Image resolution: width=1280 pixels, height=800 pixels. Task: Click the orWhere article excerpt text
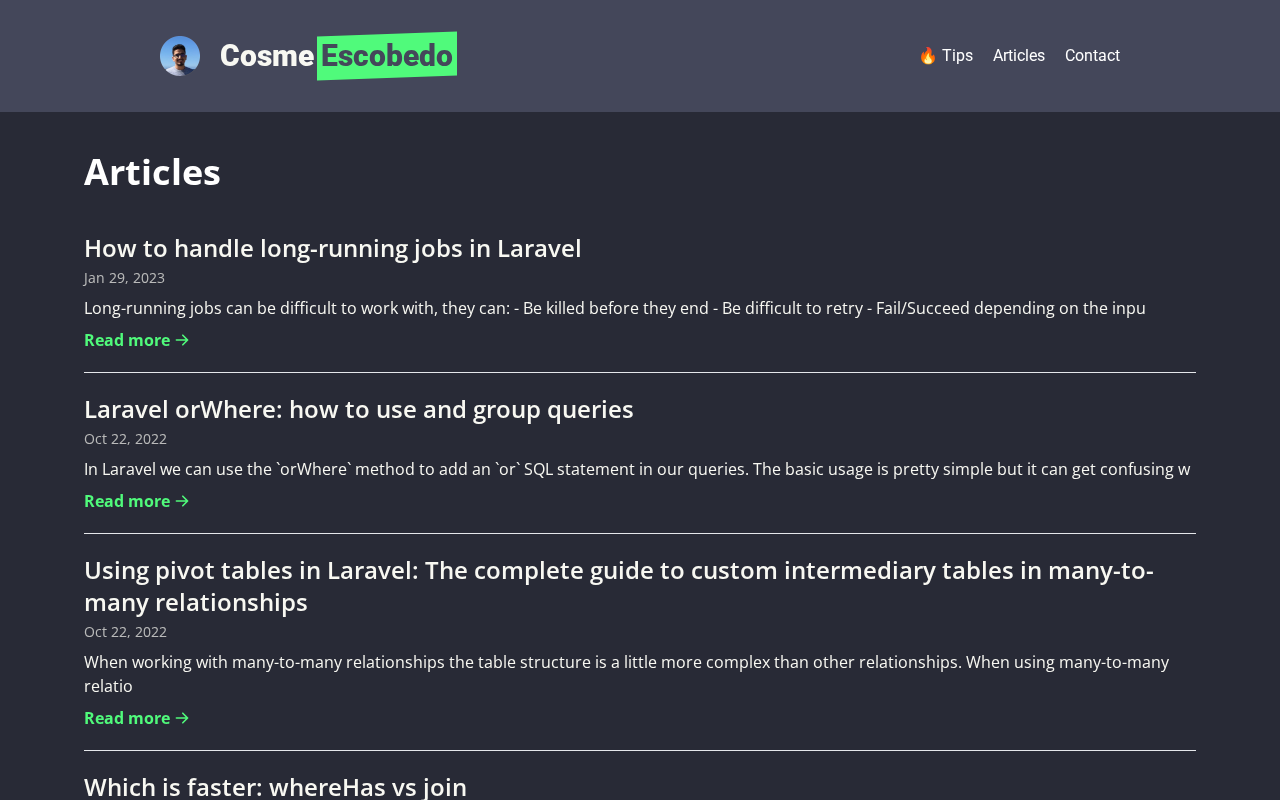tap(636, 469)
